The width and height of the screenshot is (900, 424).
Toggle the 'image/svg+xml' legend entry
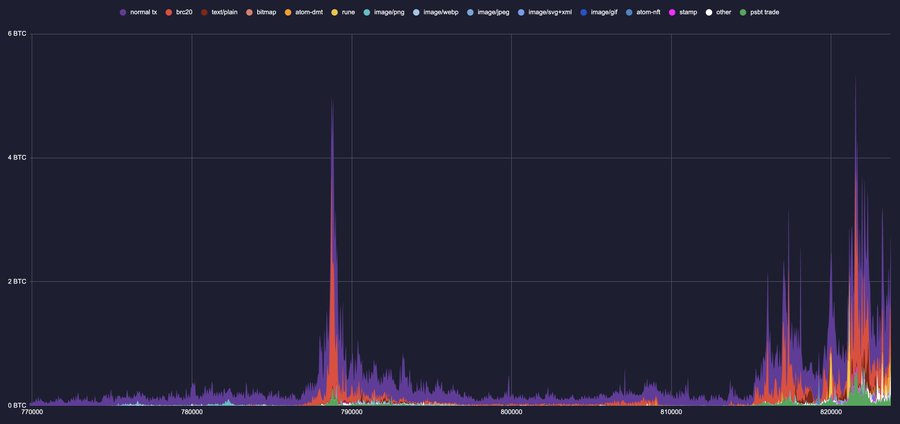tap(545, 12)
